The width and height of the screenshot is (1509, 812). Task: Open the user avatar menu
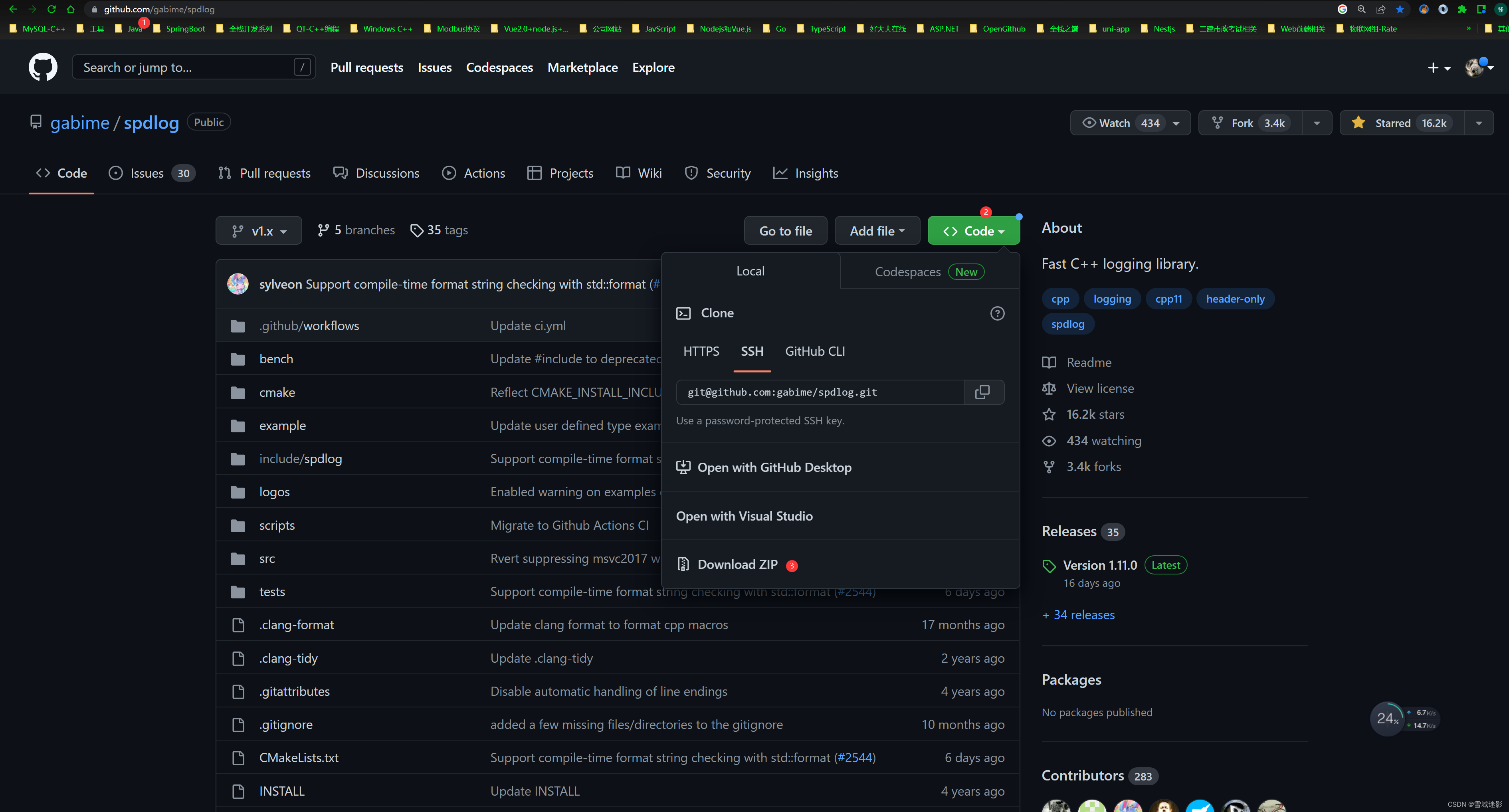tap(1479, 68)
